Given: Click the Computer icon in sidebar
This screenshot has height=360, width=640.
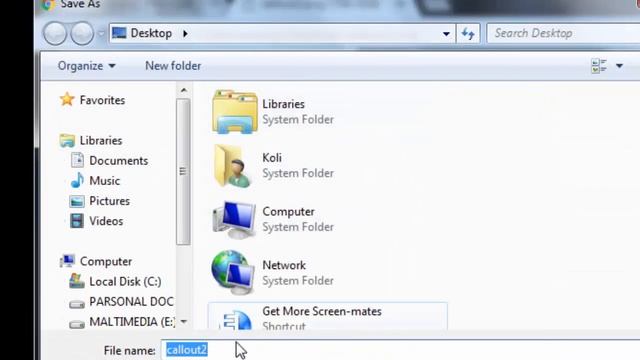Looking at the screenshot, I should click(x=67, y=261).
